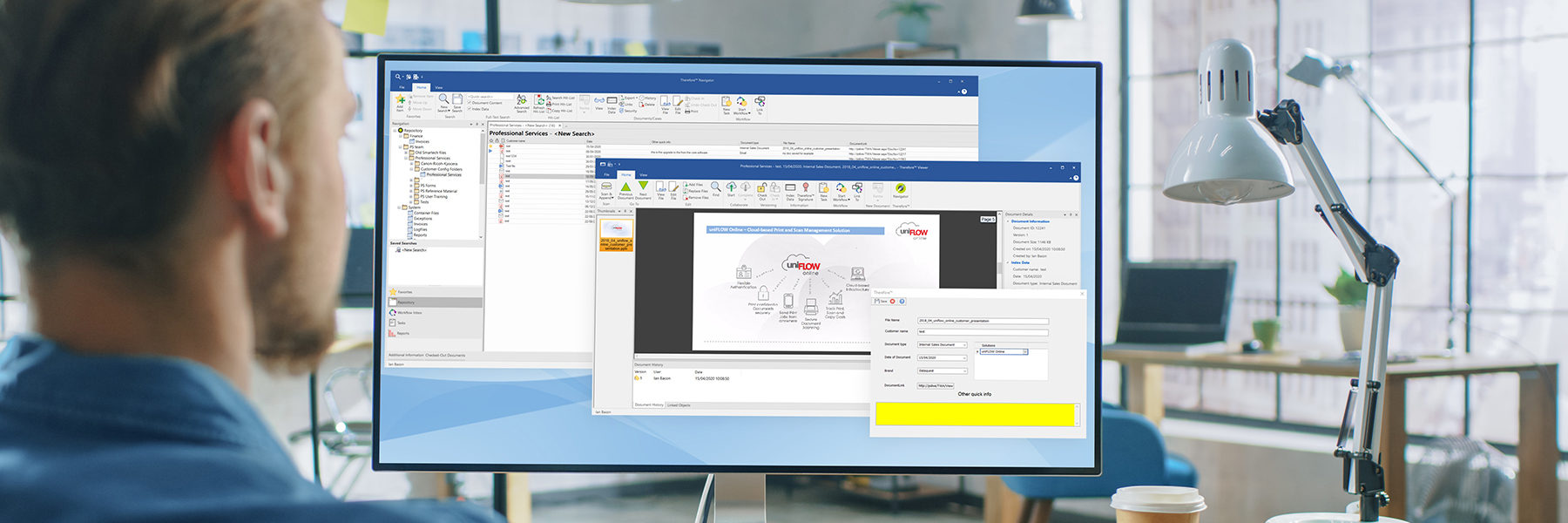Screen dimensions: 1568x523
Task: Click New Task icon in Viewer ribbon
Action: 824,188
